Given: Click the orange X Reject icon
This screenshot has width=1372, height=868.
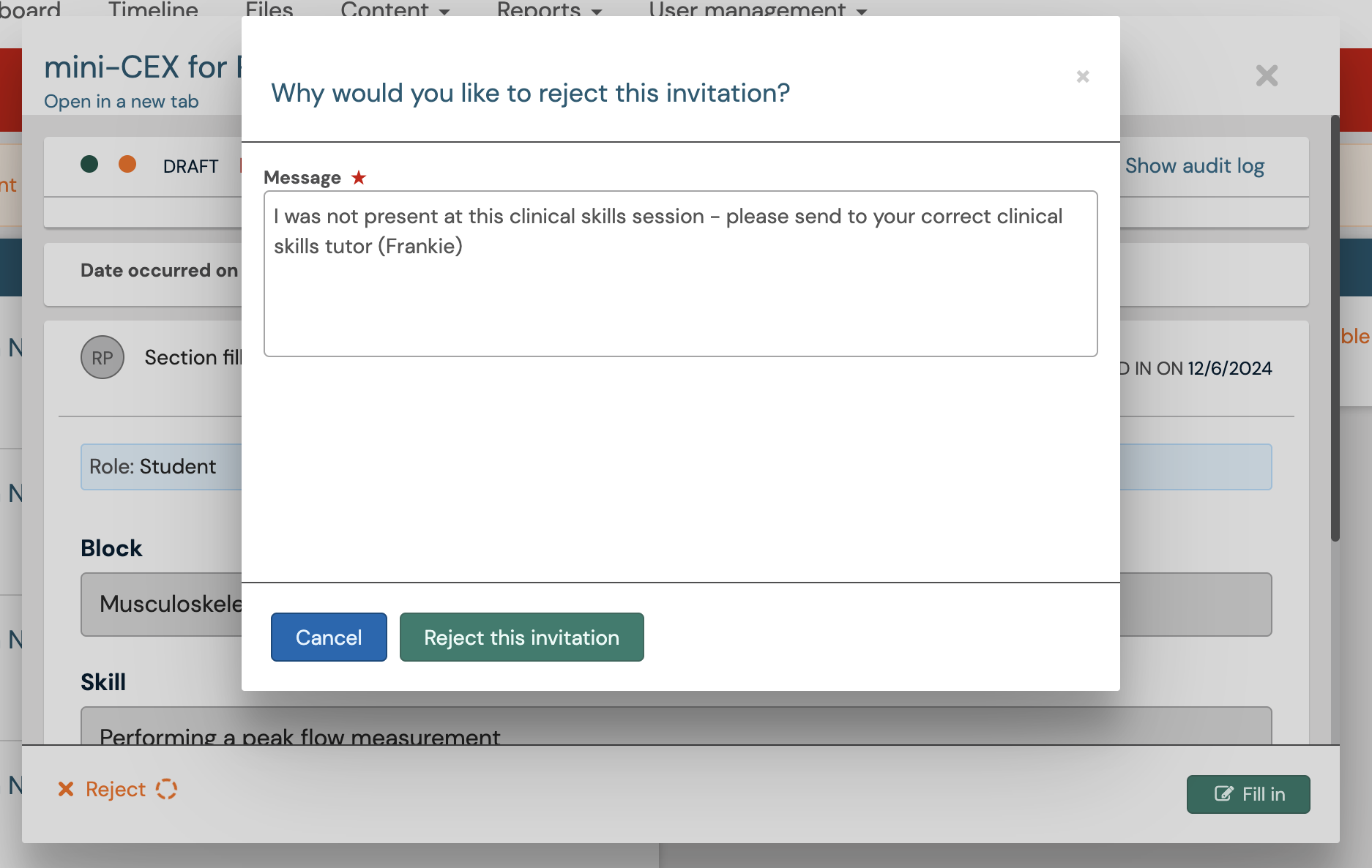Looking at the screenshot, I should [x=66, y=789].
